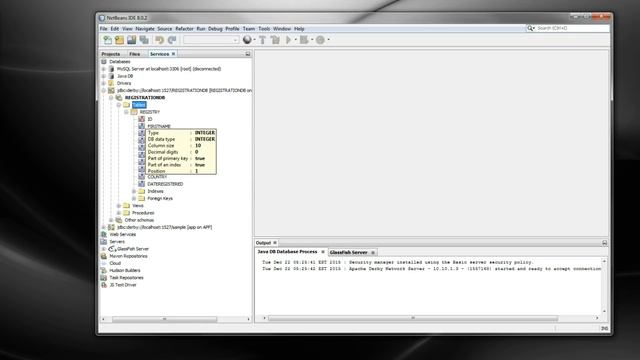Expand the Other schemas node
Viewport: 640px width, 360px height.
111,220
